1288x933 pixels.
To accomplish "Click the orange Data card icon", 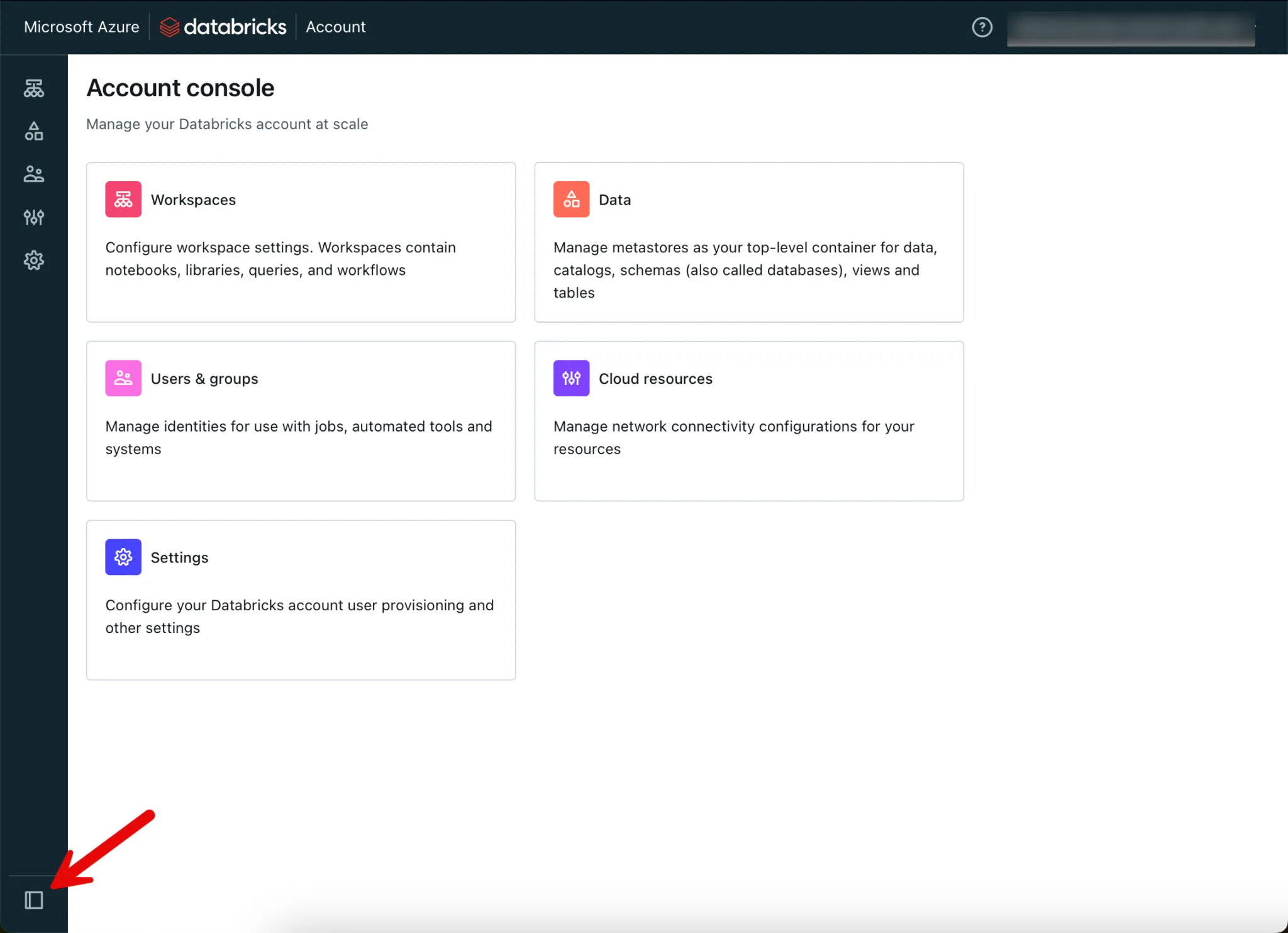I will pos(571,199).
